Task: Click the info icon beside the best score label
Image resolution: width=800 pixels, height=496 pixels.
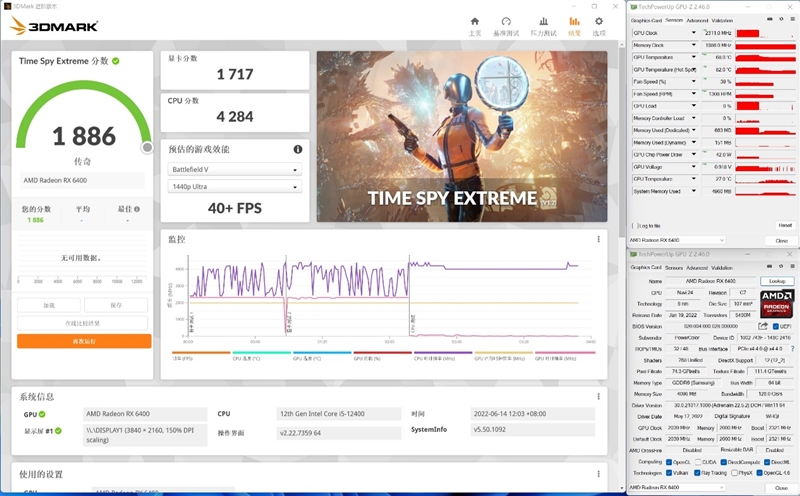Action: click(x=137, y=209)
